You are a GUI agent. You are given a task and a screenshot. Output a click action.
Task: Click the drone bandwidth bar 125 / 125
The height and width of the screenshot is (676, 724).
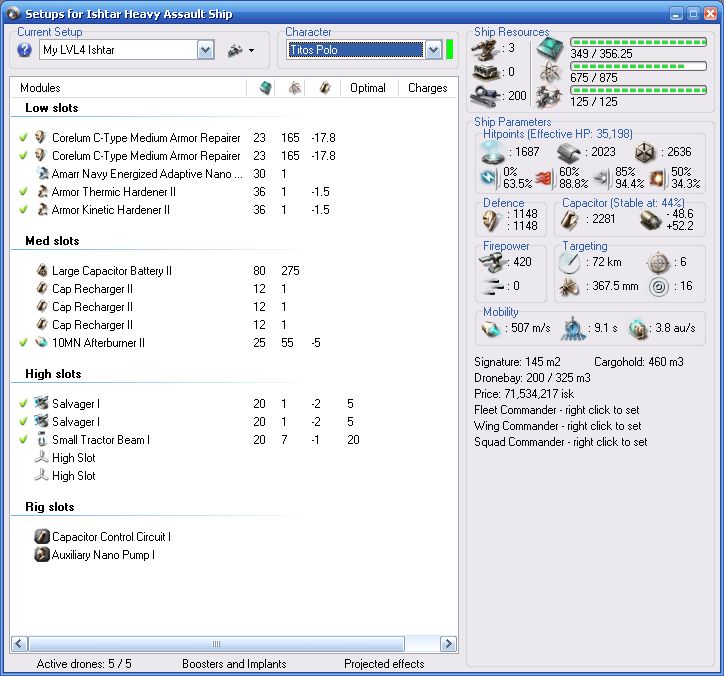[638, 90]
